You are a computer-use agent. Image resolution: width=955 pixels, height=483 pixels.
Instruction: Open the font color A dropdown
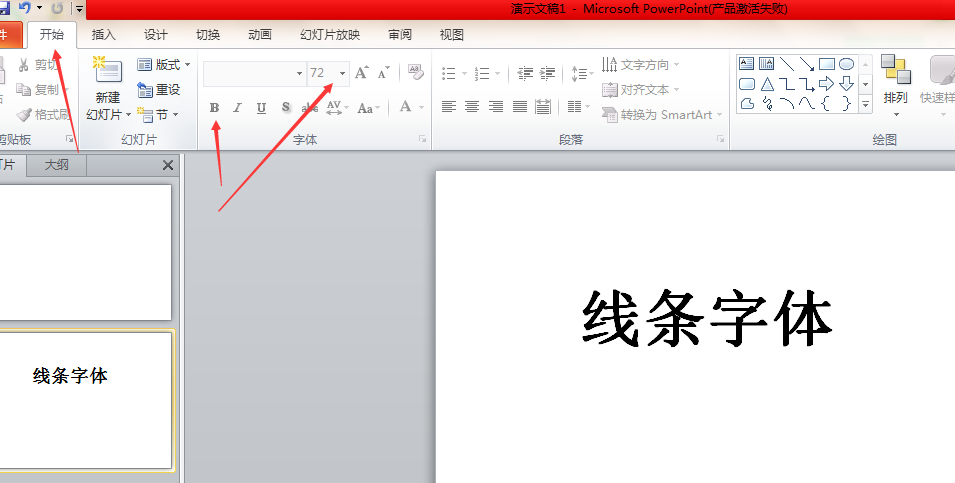pos(421,108)
